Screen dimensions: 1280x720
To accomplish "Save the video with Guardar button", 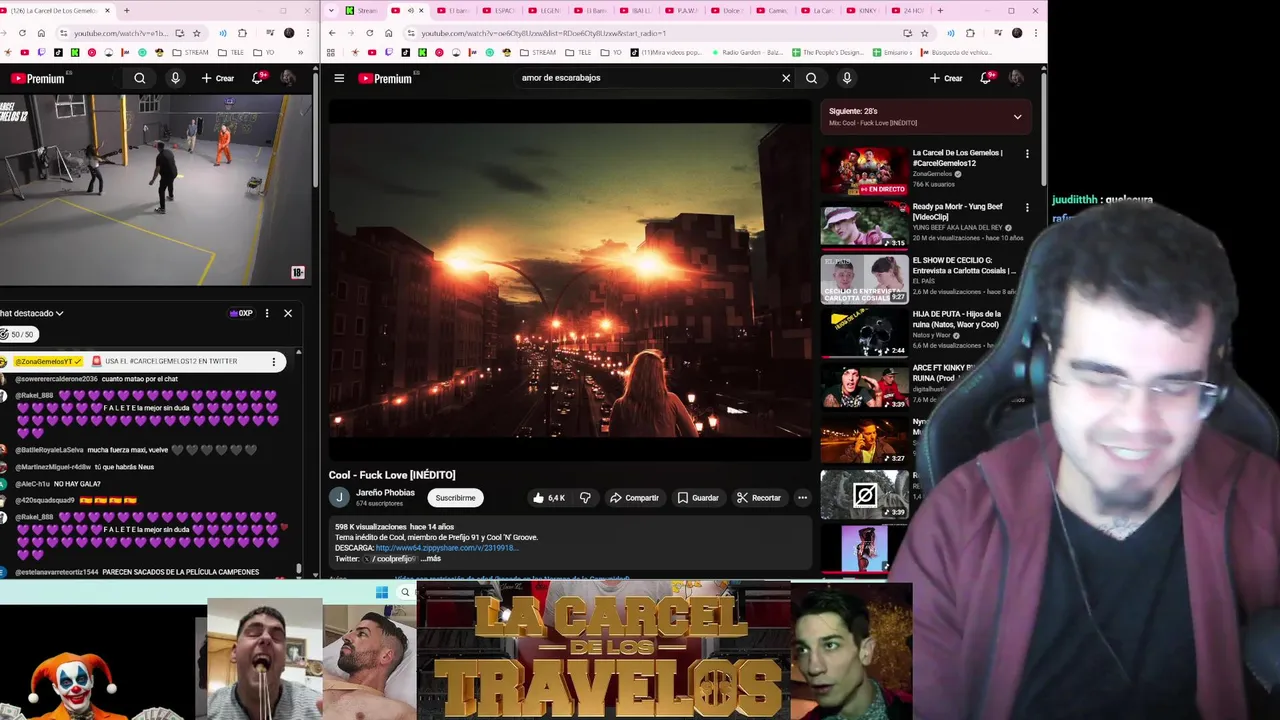I will tap(698, 498).
